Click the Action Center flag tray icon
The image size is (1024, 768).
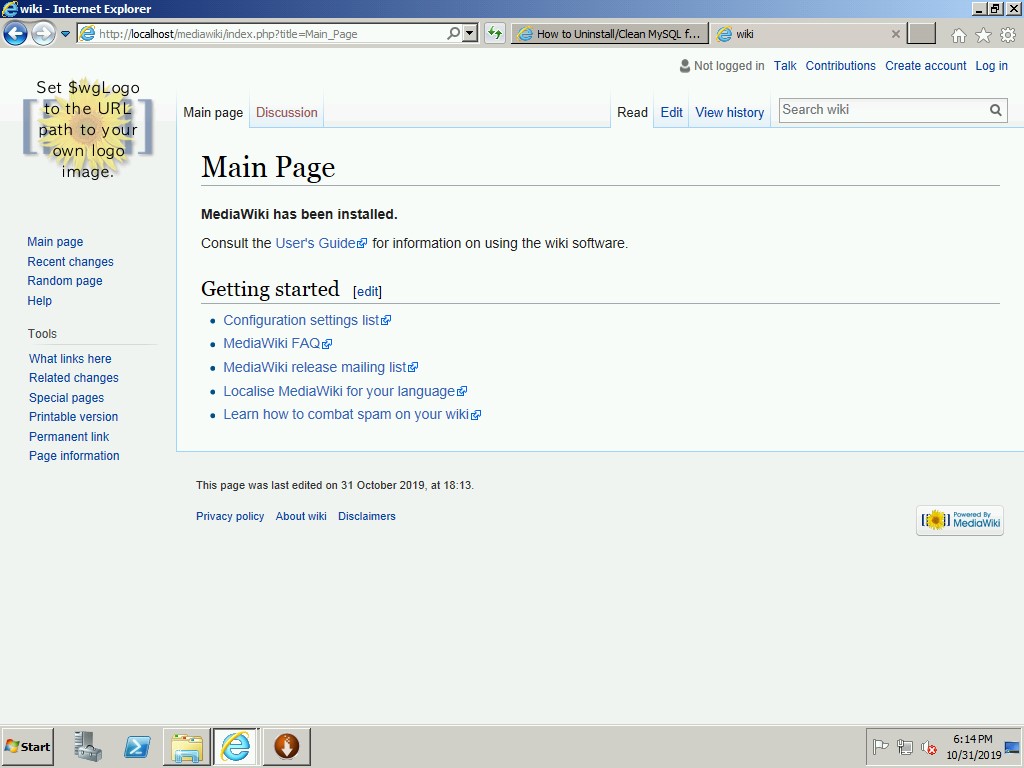(x=880, y=746)
